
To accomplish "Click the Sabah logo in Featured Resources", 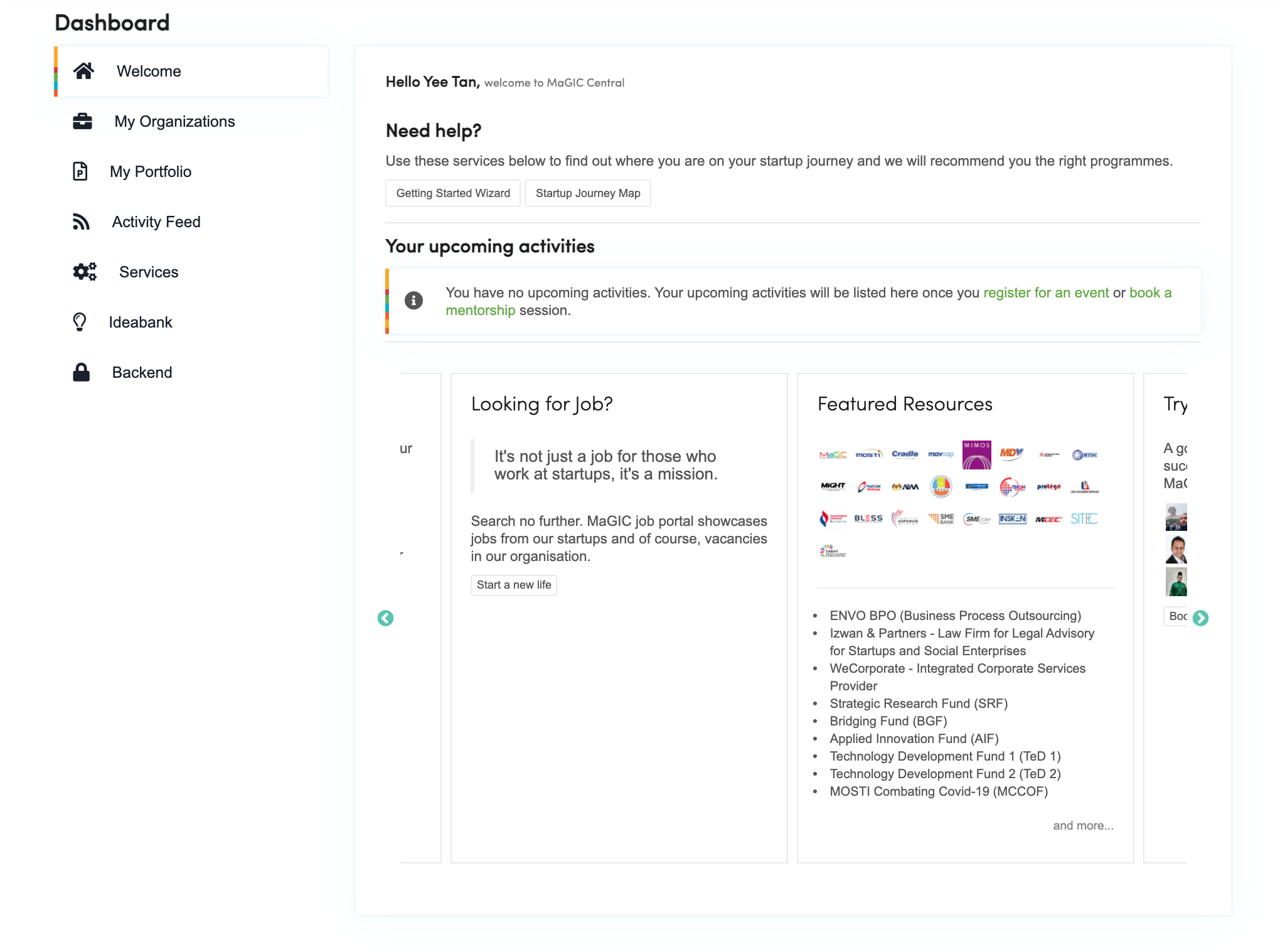I will coord(833,551).
